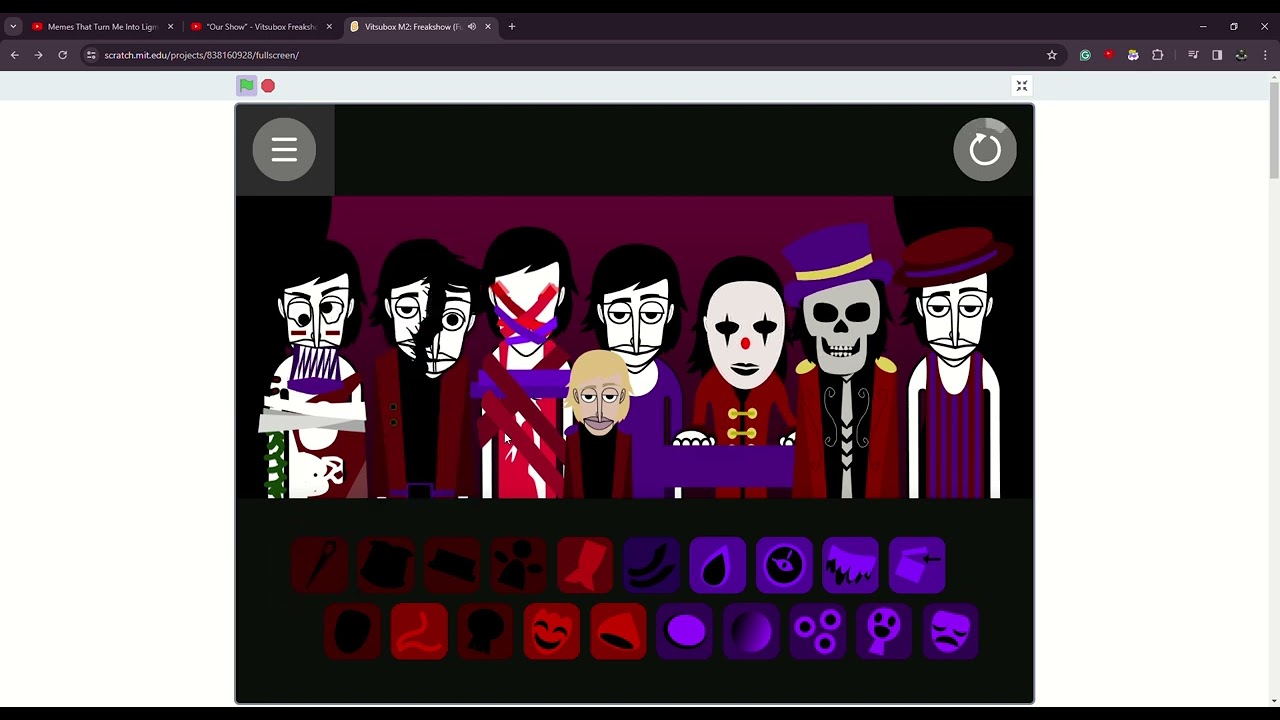Image resolution: width=1280 pixels, height=720 pixels.
Task: Close the "Our Show" Vitsubox tab
Action: click(x=329, y=27)
